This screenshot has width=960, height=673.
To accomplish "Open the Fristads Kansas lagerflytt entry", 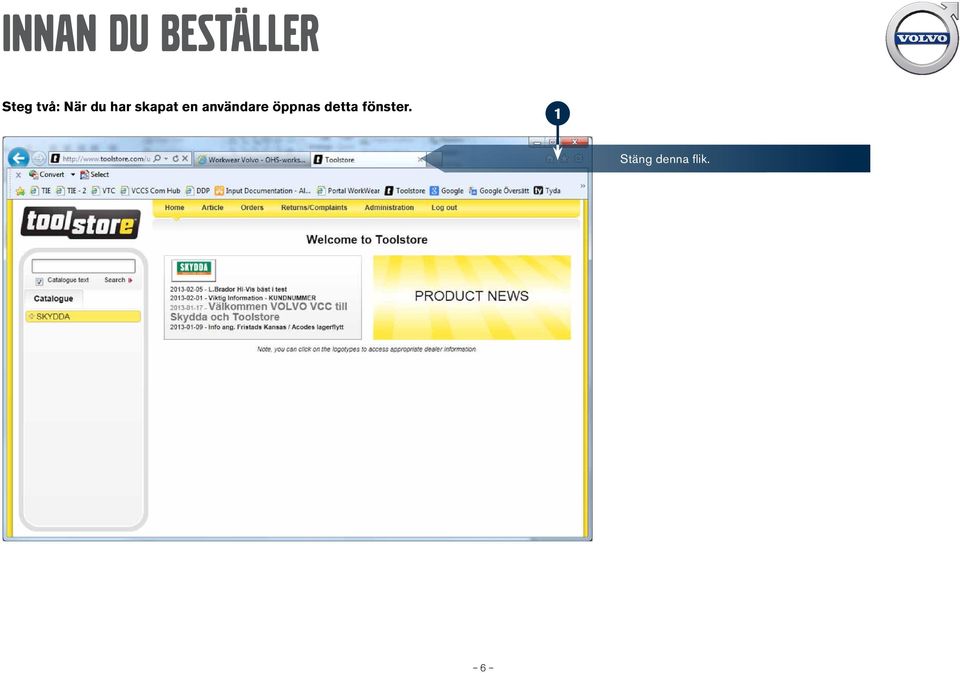I will (257, 327).
